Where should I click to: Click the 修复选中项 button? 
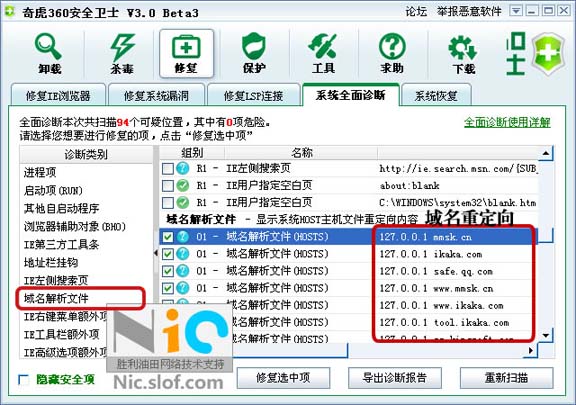283,377
